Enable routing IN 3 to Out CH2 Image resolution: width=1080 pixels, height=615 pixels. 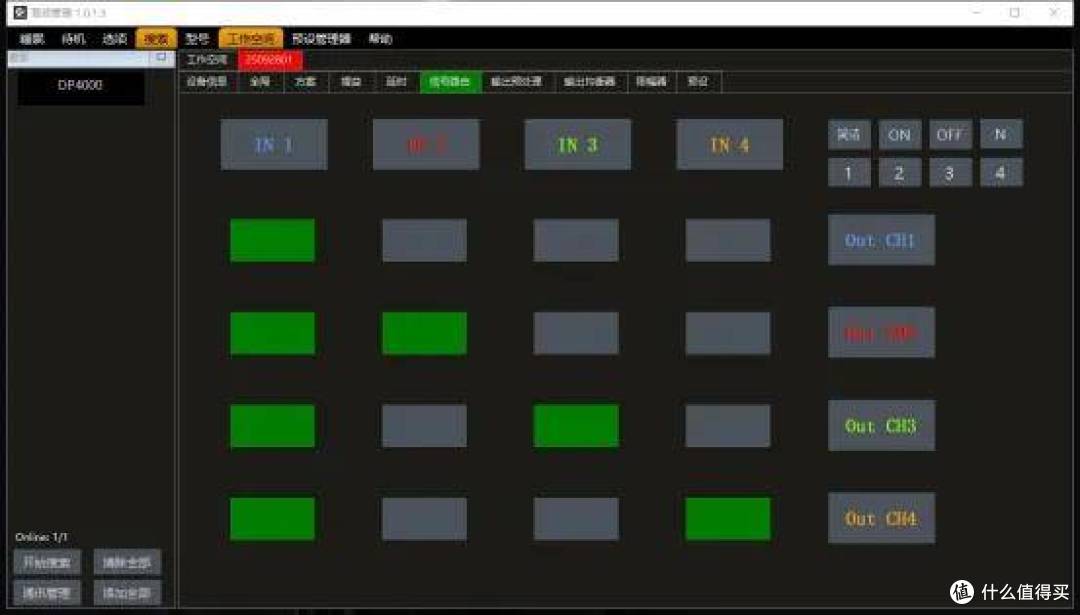(576, 333)
